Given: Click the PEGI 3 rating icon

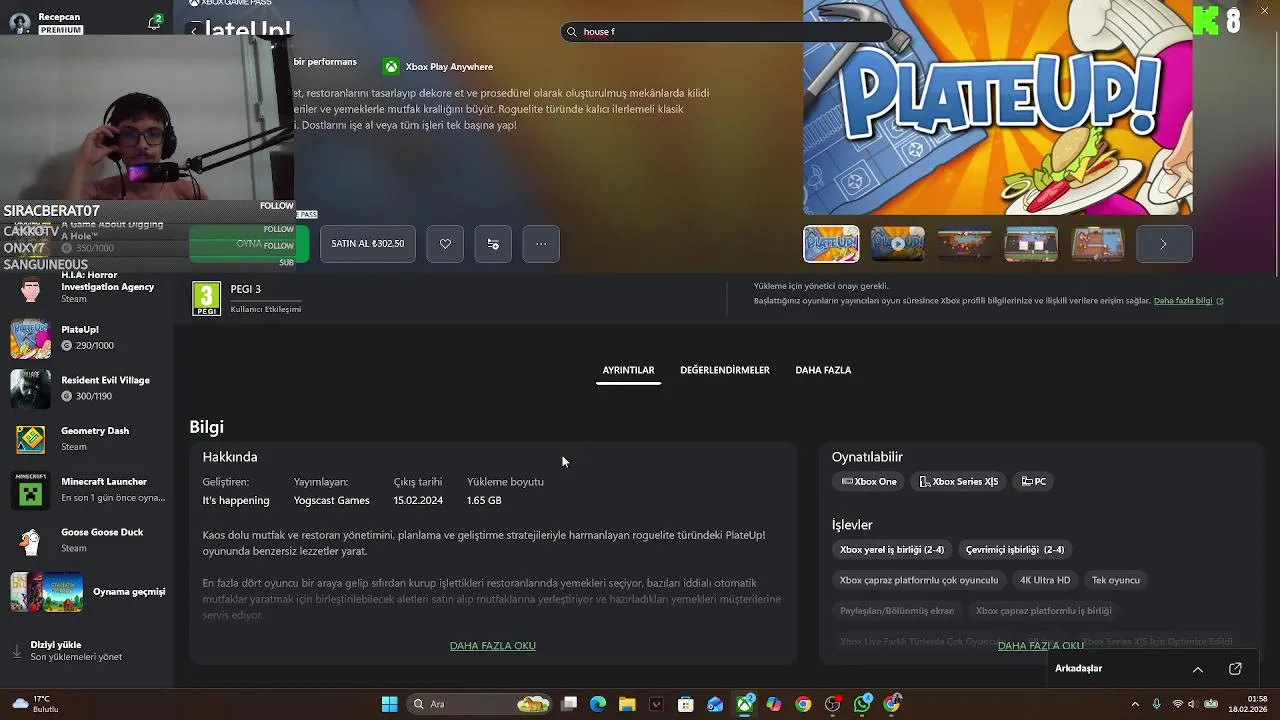Looking at the screenshot, I should [x=206, y=298].
